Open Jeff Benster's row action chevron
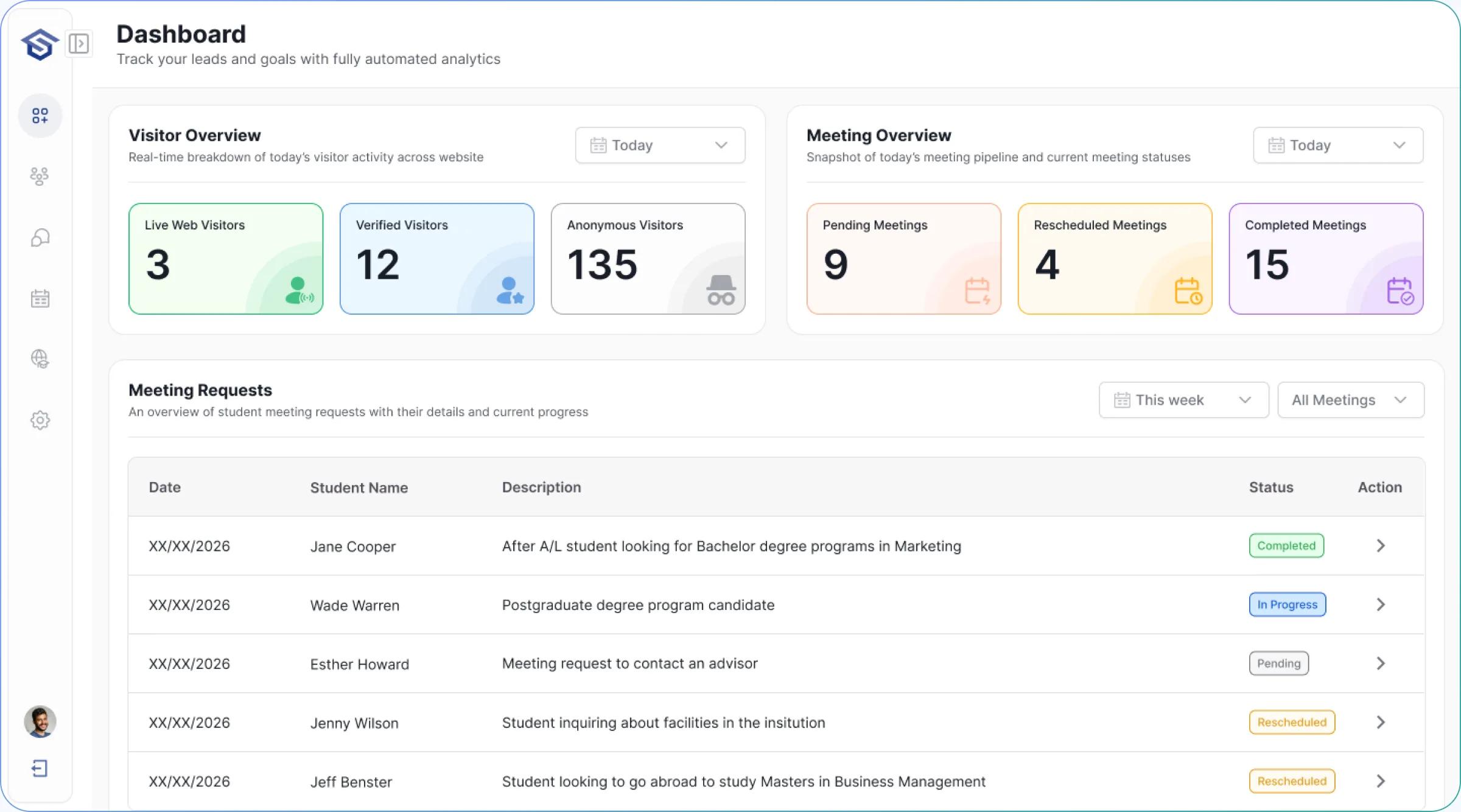 1381,781
